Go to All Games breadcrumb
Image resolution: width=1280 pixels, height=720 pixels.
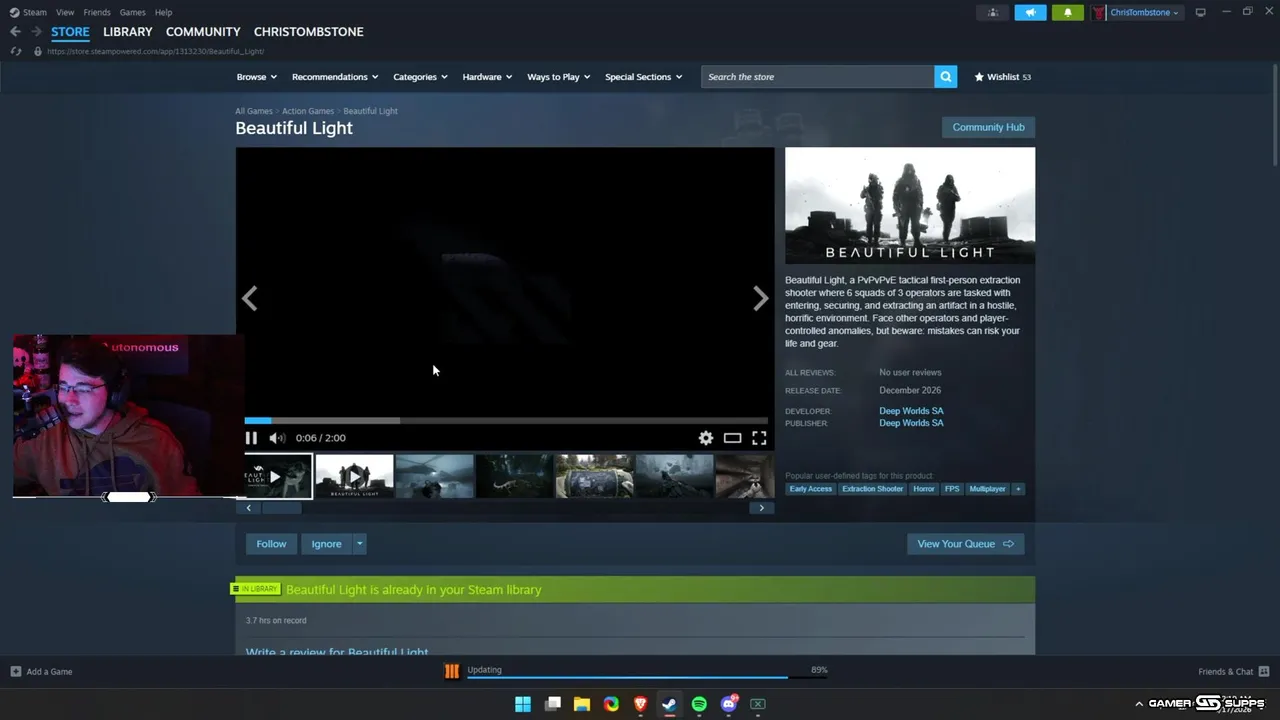[x=254, y=111]
